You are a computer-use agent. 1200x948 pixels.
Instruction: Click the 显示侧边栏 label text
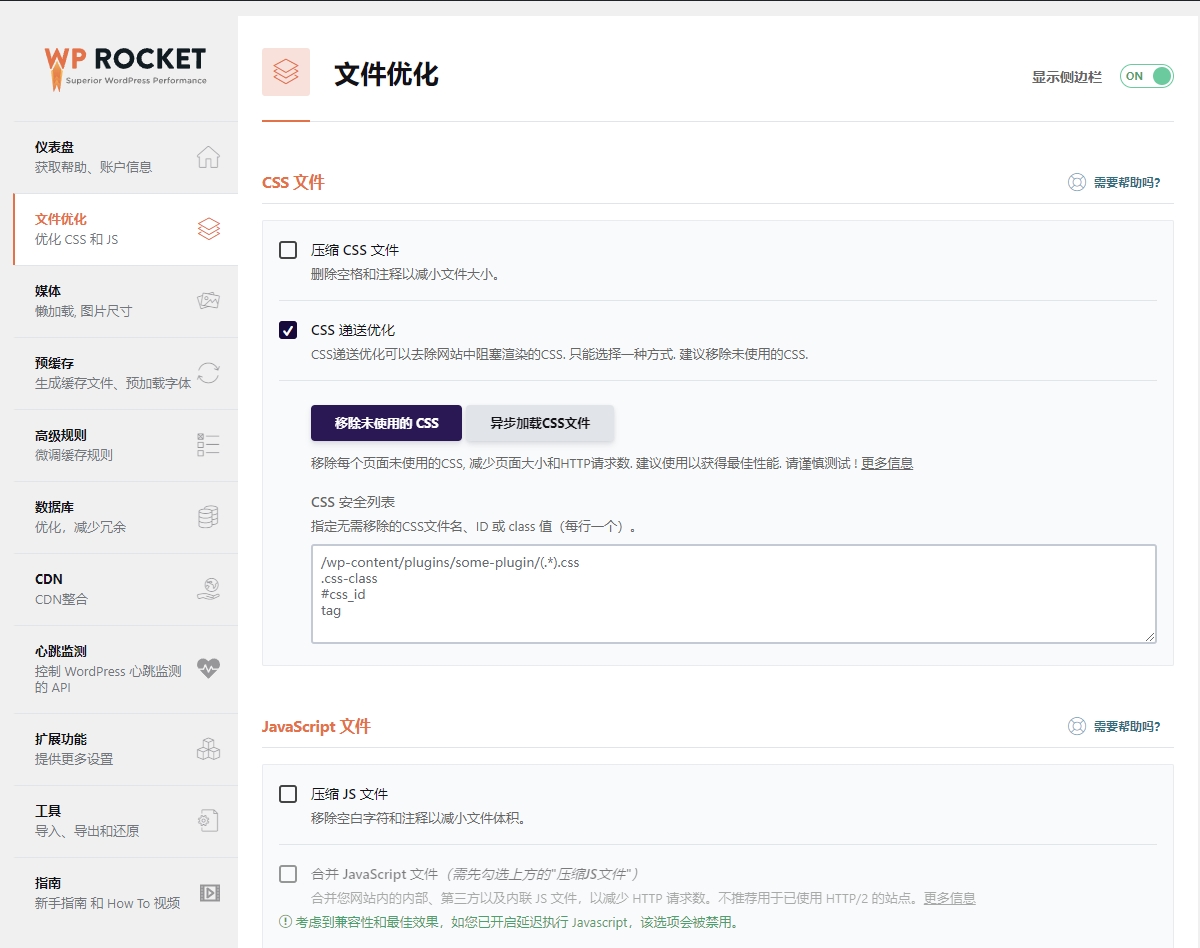coord(1067,77)
